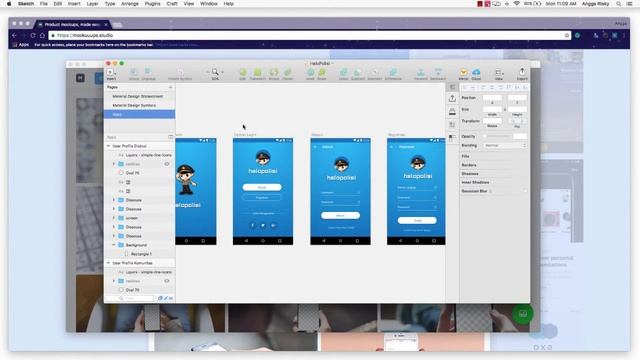The height and width of the screenshot is (360, 640).
Task: Click the Opacity value field
Action: (x=520, y=136)
